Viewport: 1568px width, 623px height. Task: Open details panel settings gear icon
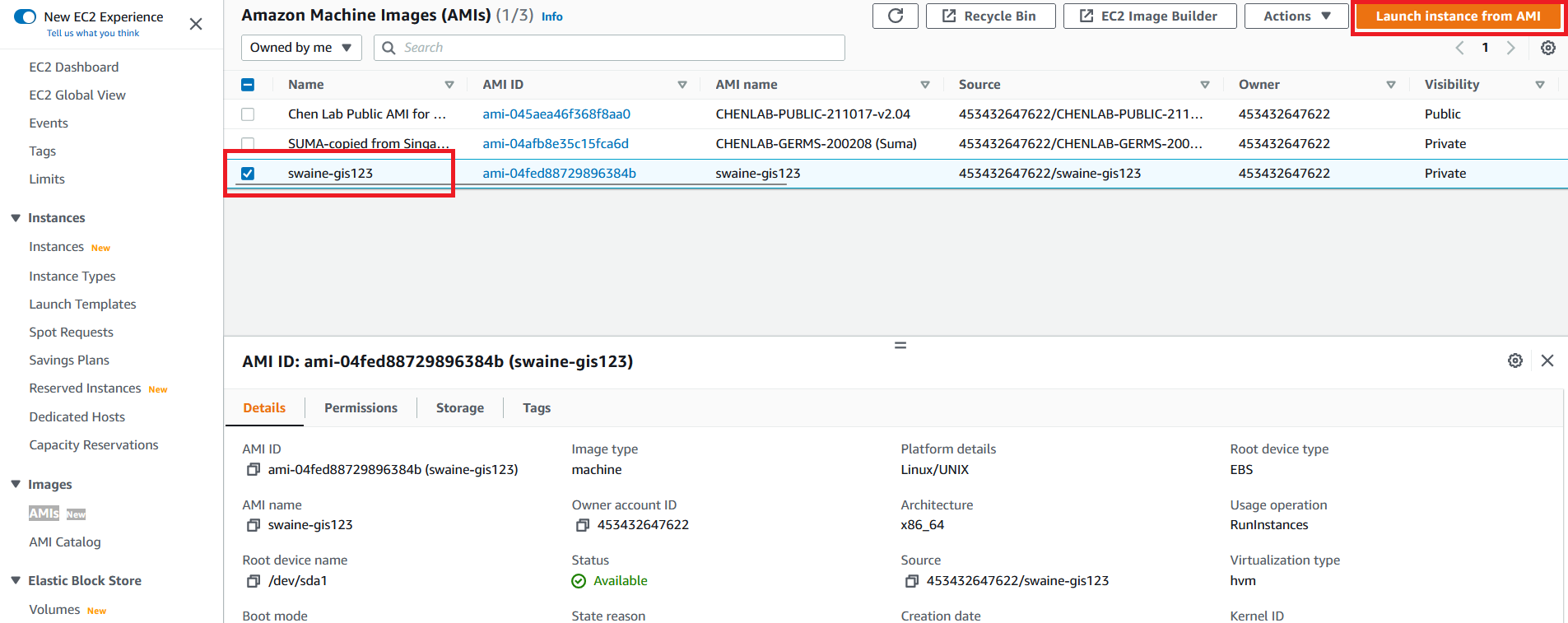[x=1515, y=360]
